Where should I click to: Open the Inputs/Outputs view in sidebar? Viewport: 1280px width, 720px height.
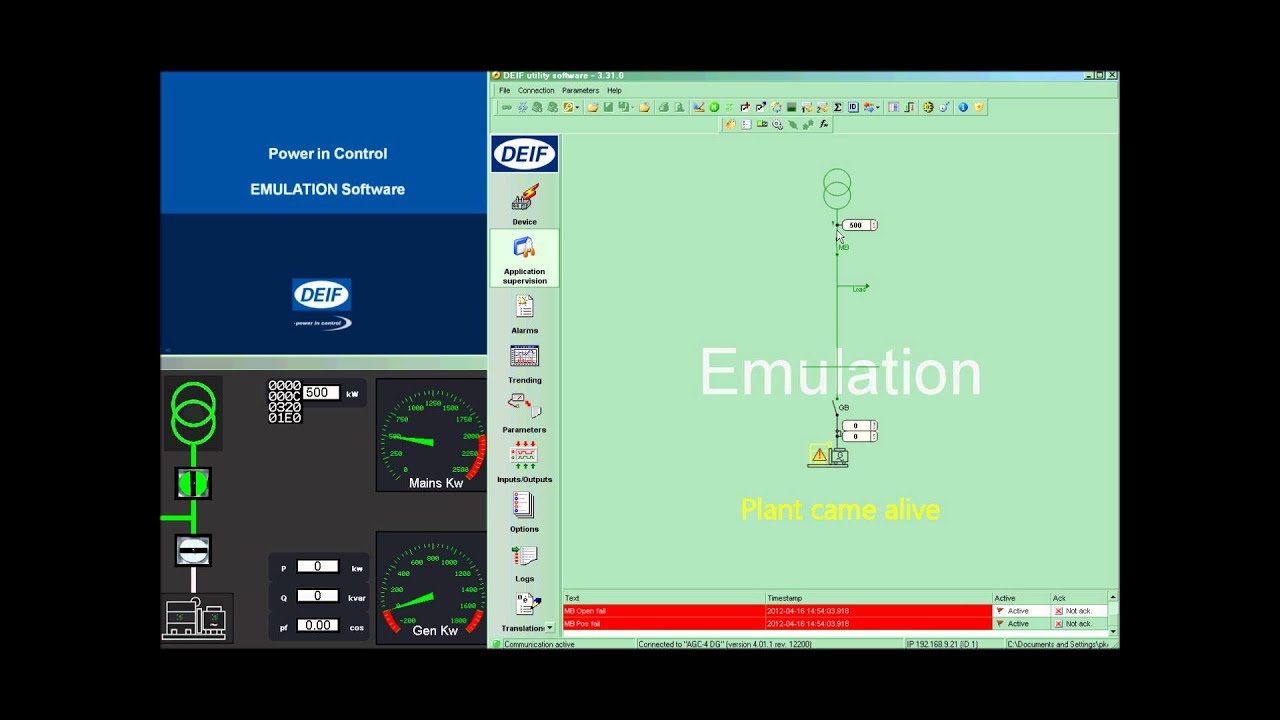coord(524,463)
